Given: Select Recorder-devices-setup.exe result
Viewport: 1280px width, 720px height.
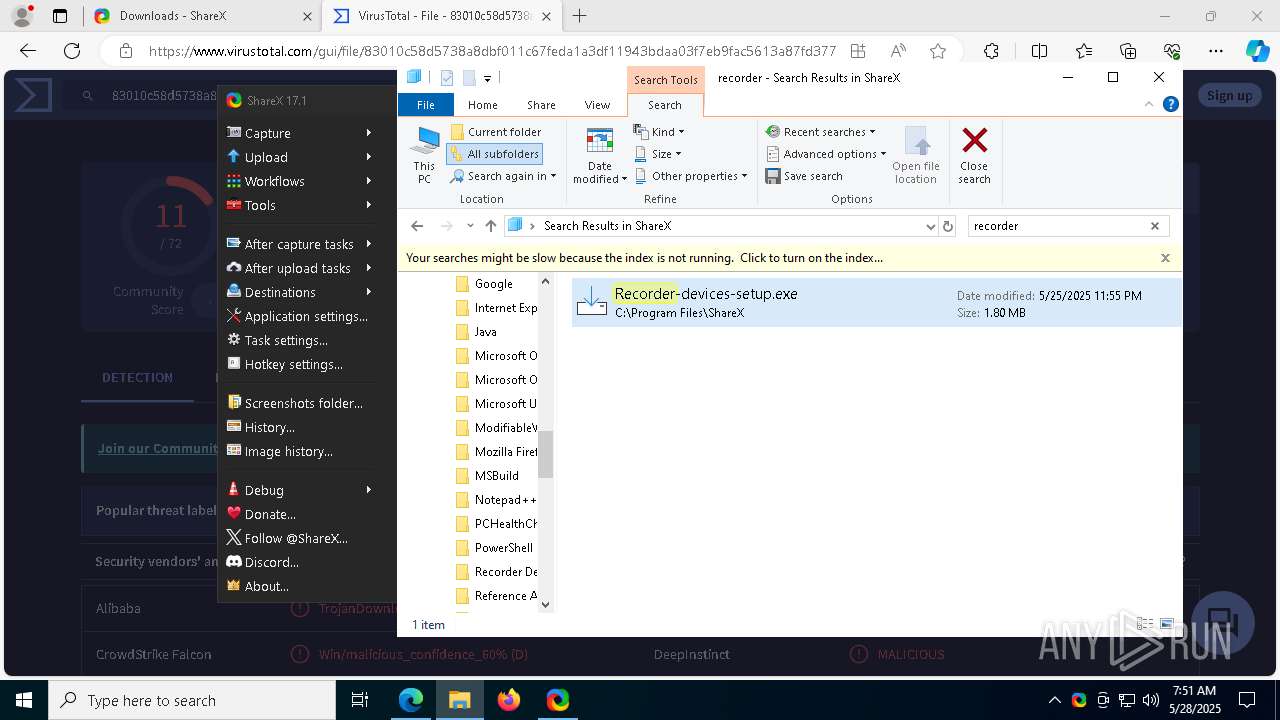Looking at the screenshot, I should click(x=876, y=303).
